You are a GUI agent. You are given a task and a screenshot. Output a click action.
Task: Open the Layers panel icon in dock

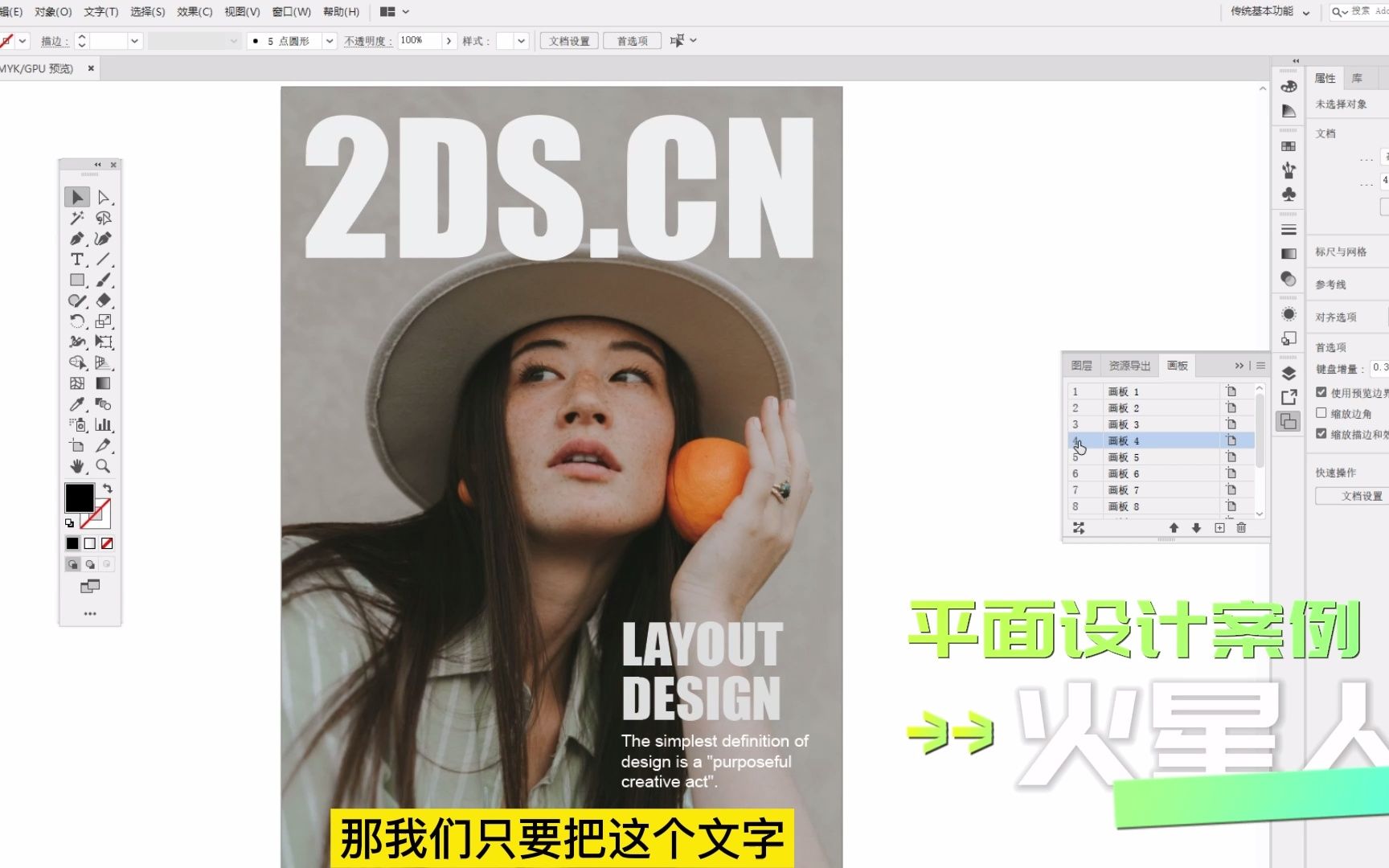point(1289,373)
